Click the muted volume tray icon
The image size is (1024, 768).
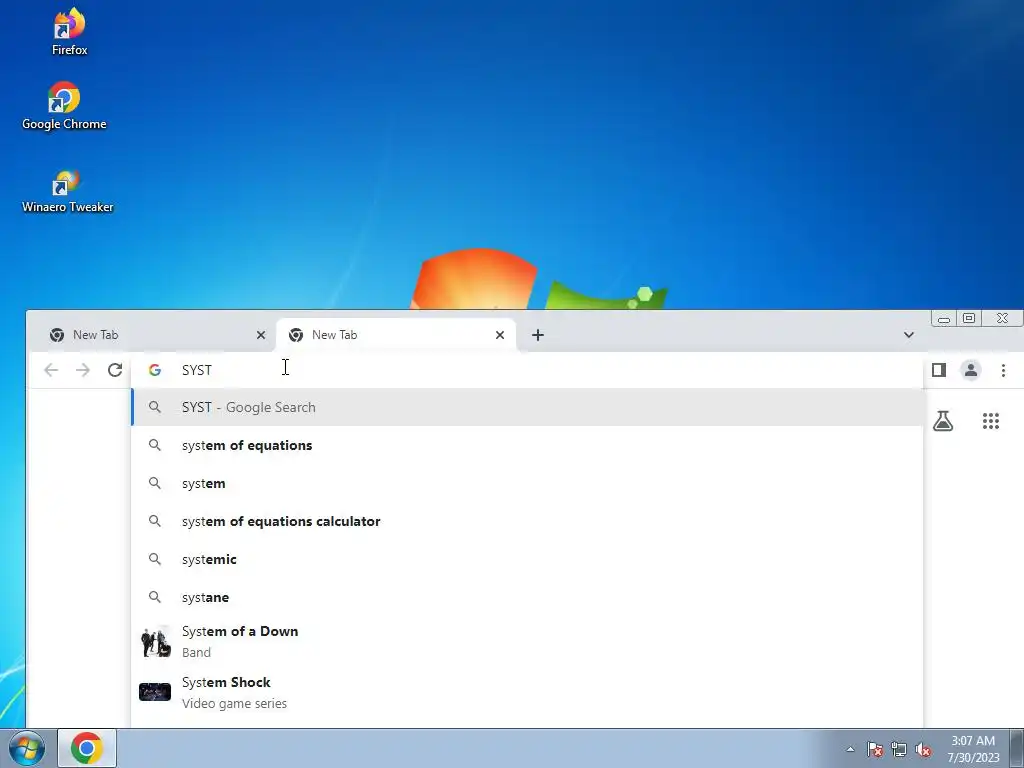click(x=923, y=749)
